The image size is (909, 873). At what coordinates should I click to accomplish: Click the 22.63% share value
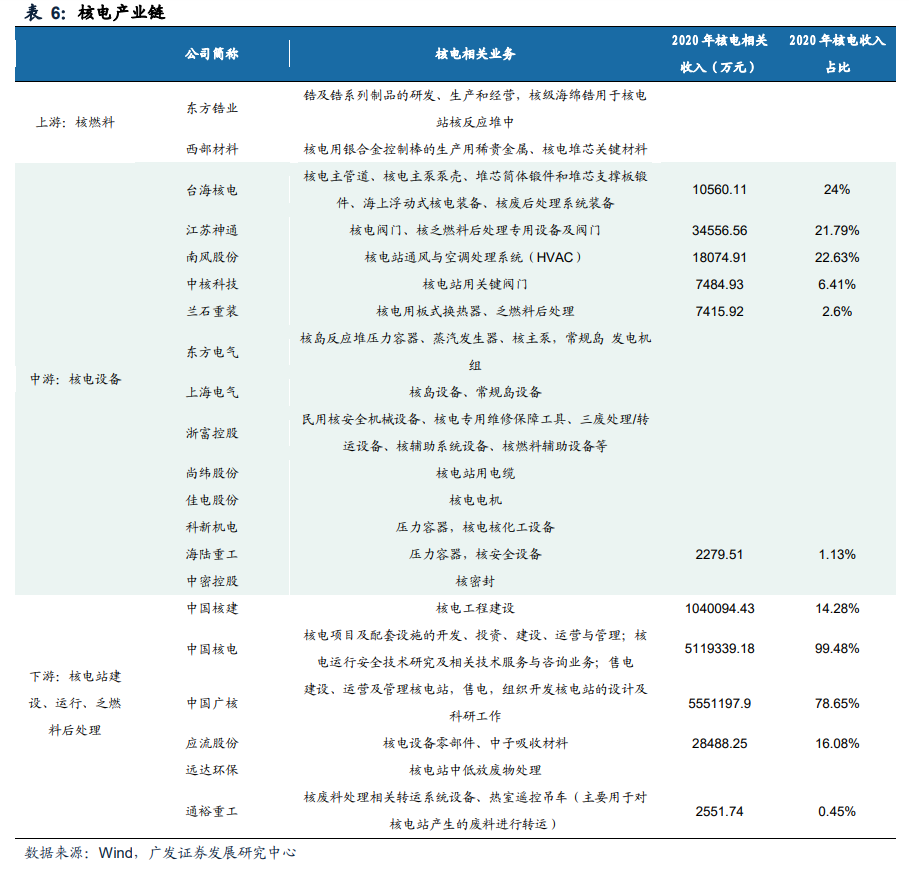point(837,257)
